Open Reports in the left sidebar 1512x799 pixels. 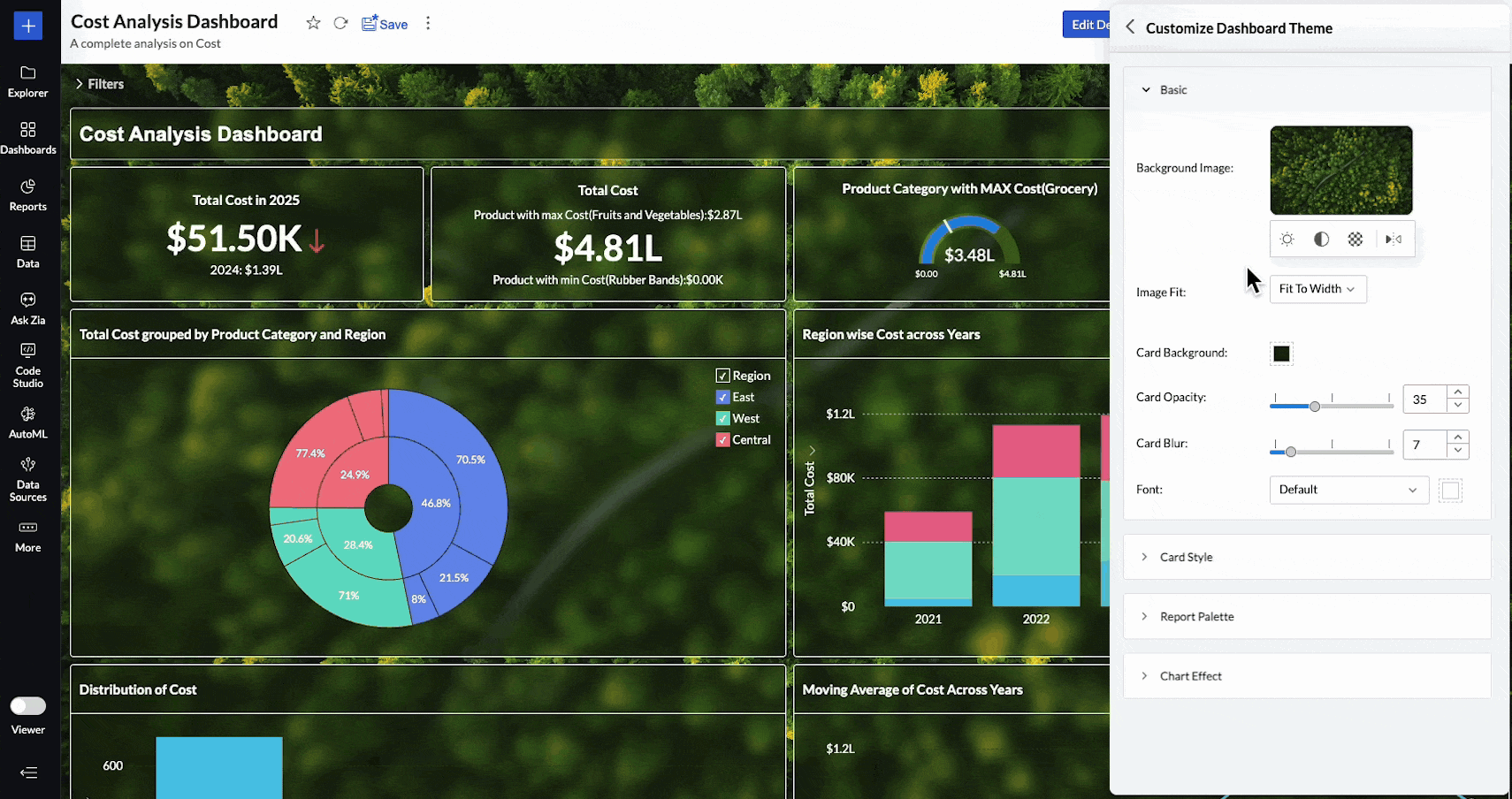click(28, 194)
